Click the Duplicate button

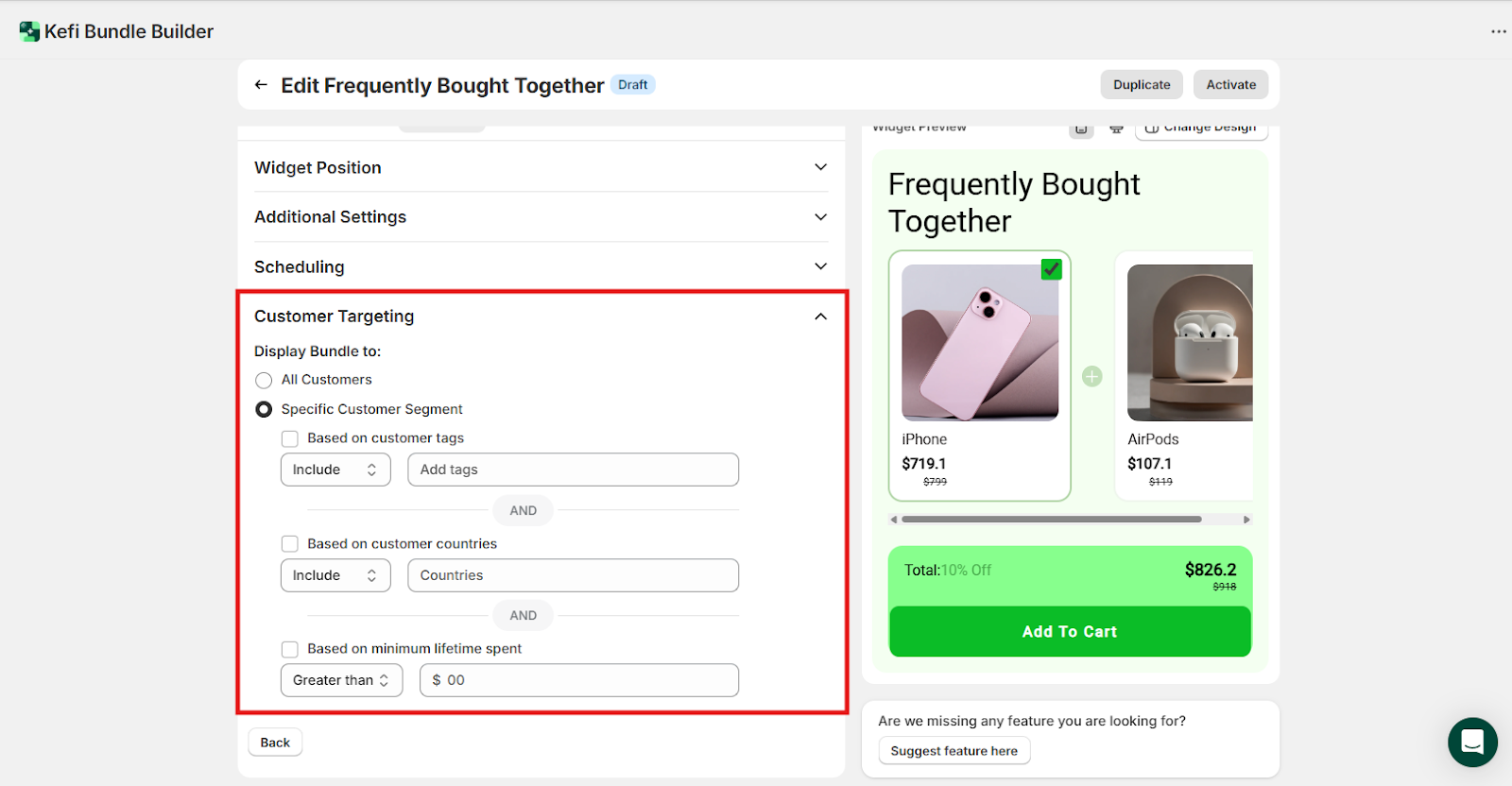[1142, 84]
